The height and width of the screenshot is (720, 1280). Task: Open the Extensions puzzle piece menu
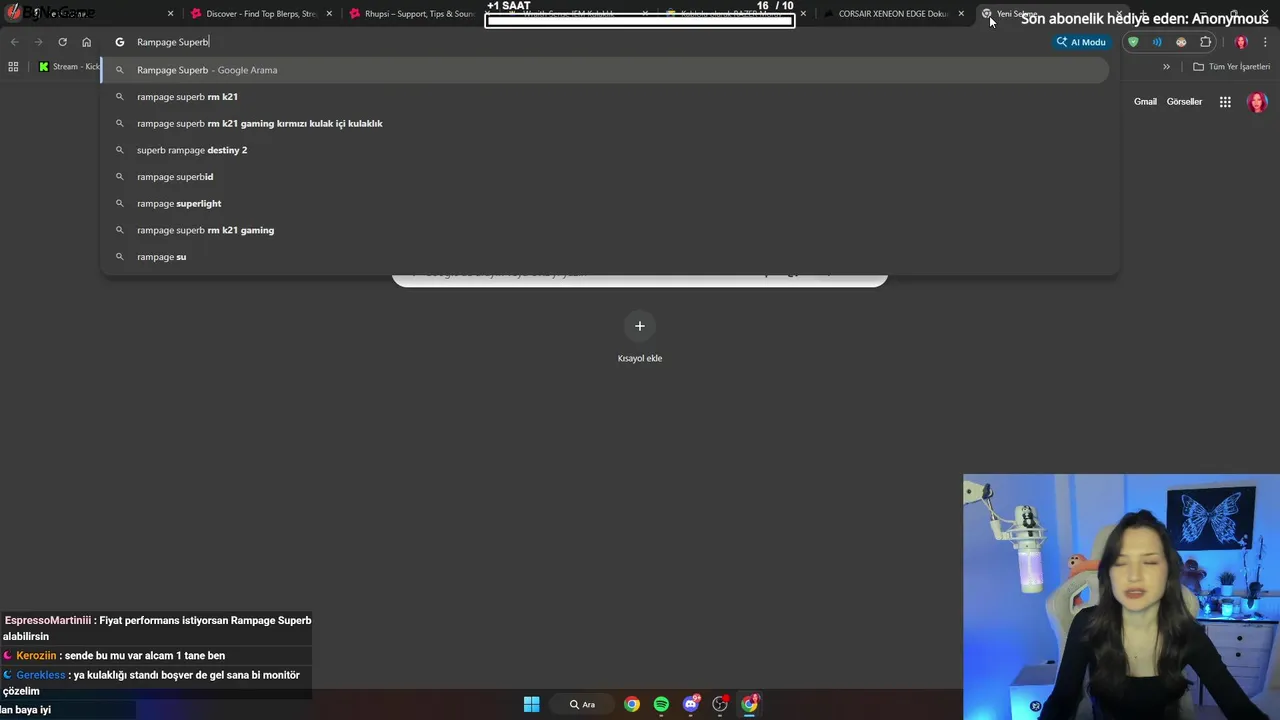point(1206,42)
